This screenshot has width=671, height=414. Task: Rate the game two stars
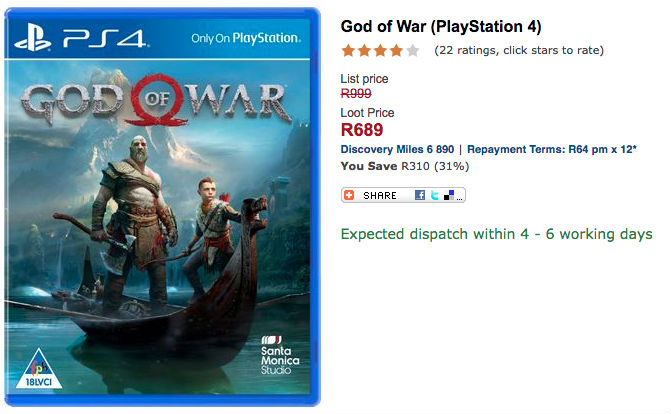point(364,50)
